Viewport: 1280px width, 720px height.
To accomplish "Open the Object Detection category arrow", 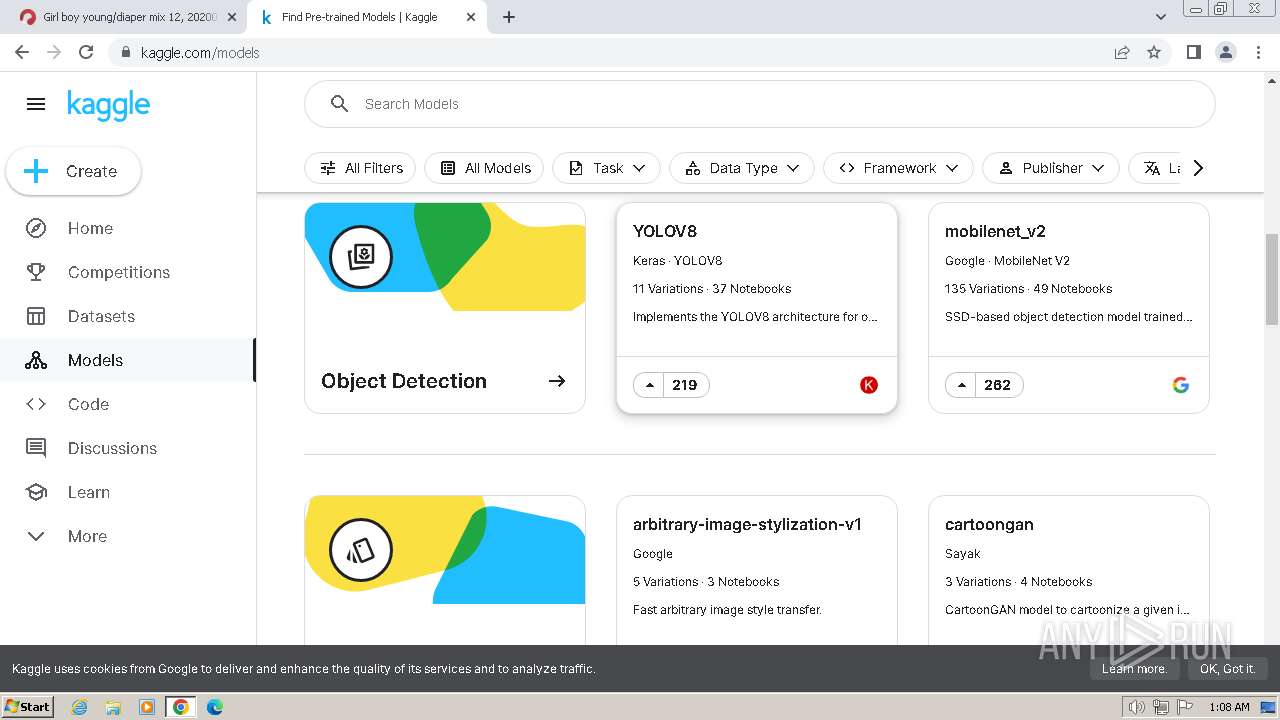I will (557, 381).
